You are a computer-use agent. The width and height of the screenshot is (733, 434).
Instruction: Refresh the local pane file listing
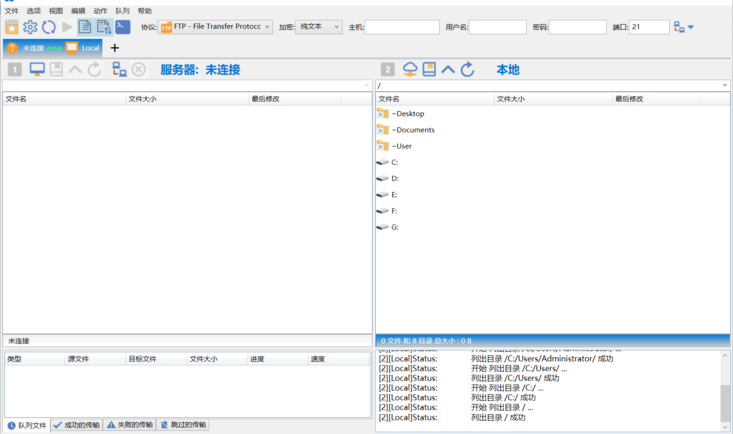pyautogui.click(x=467, y=69)
